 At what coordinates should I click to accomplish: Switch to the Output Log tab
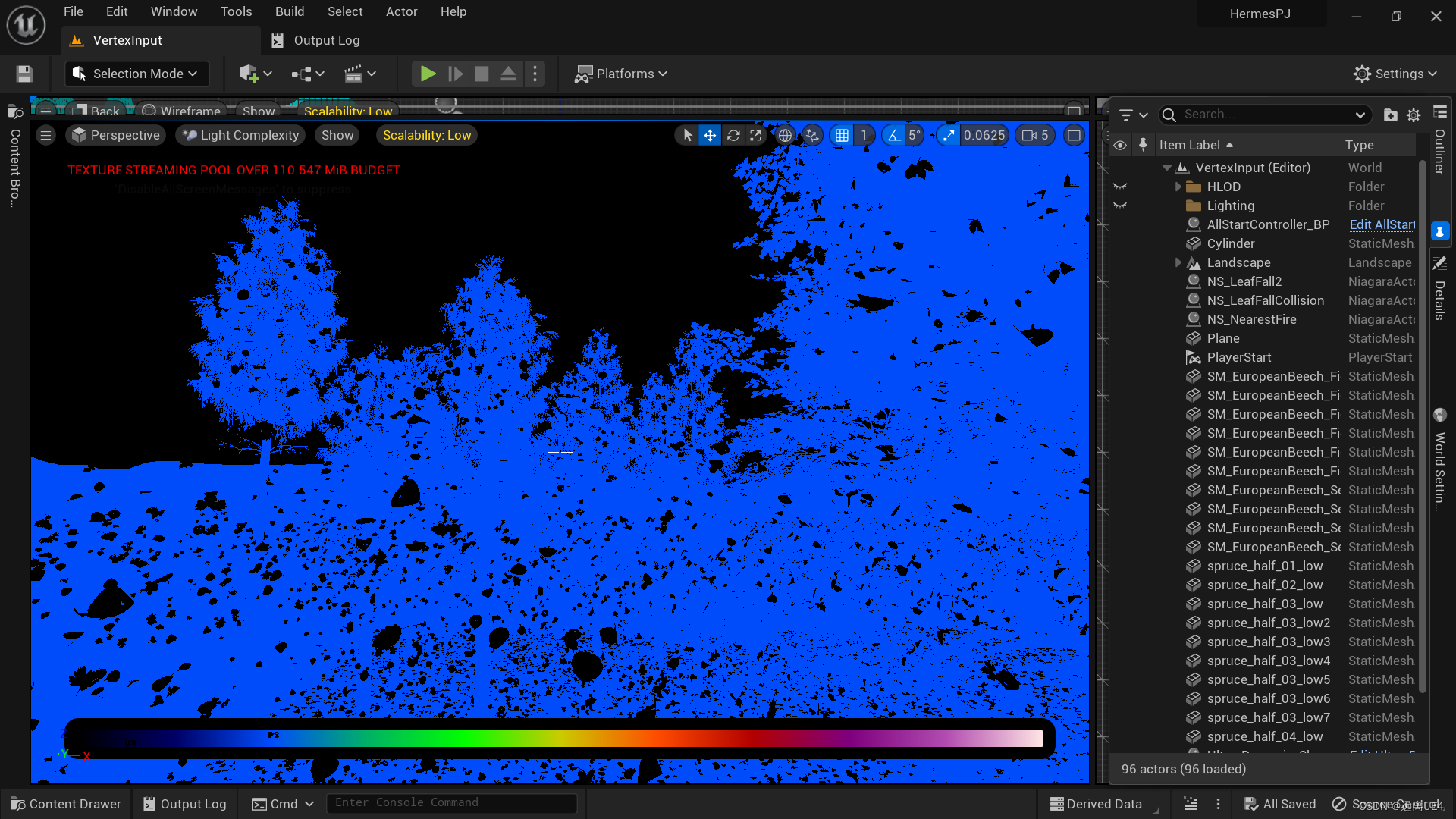coord(326,40)
